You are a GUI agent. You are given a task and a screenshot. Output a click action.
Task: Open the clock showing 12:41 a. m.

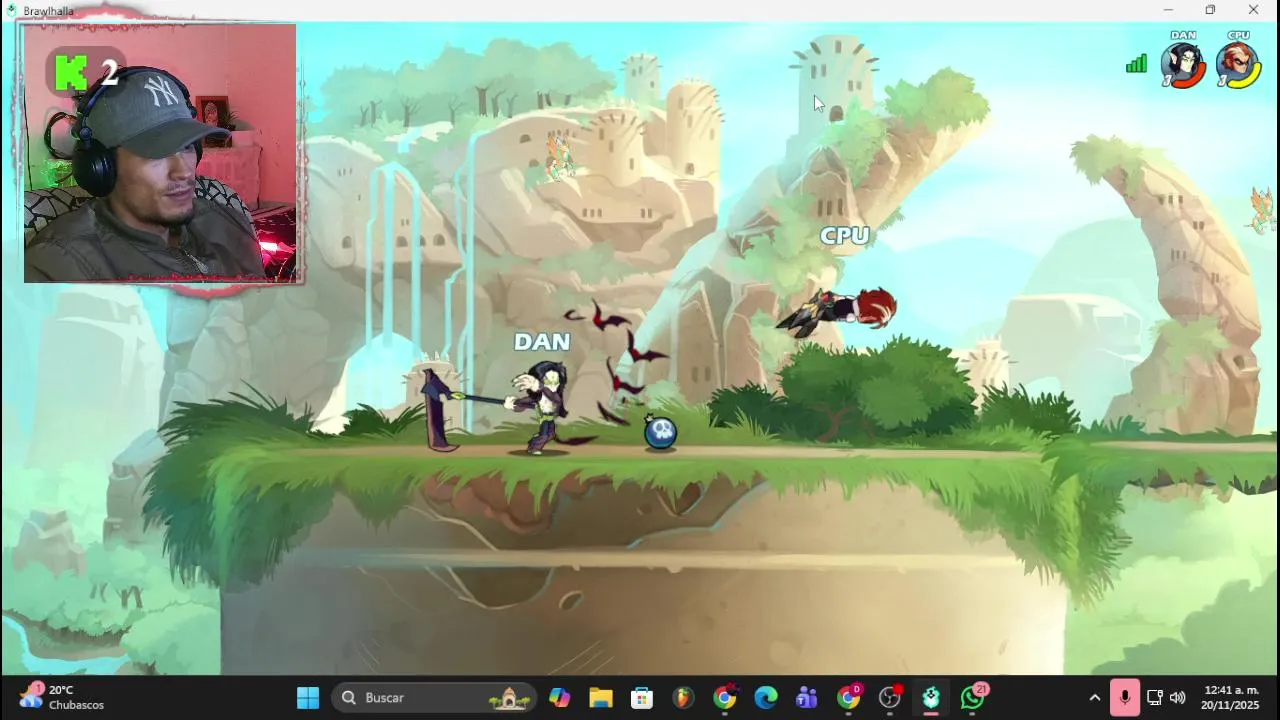coord(1230,697)
